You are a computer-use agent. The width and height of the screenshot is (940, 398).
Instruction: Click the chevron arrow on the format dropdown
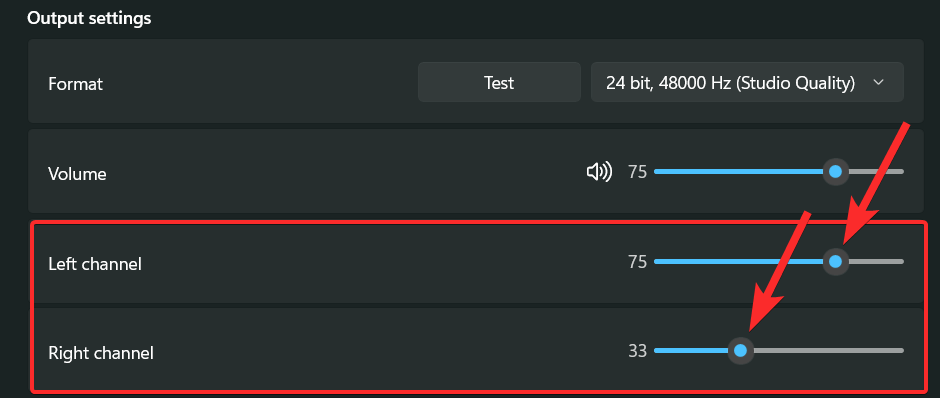pos(879,82)
